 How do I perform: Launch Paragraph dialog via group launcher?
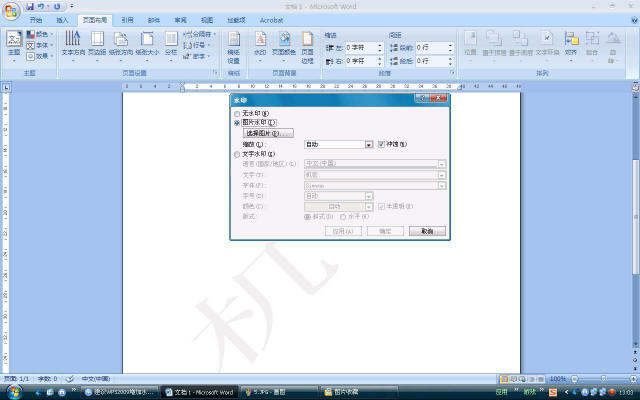pyautogui.click(x=452, y=73)
